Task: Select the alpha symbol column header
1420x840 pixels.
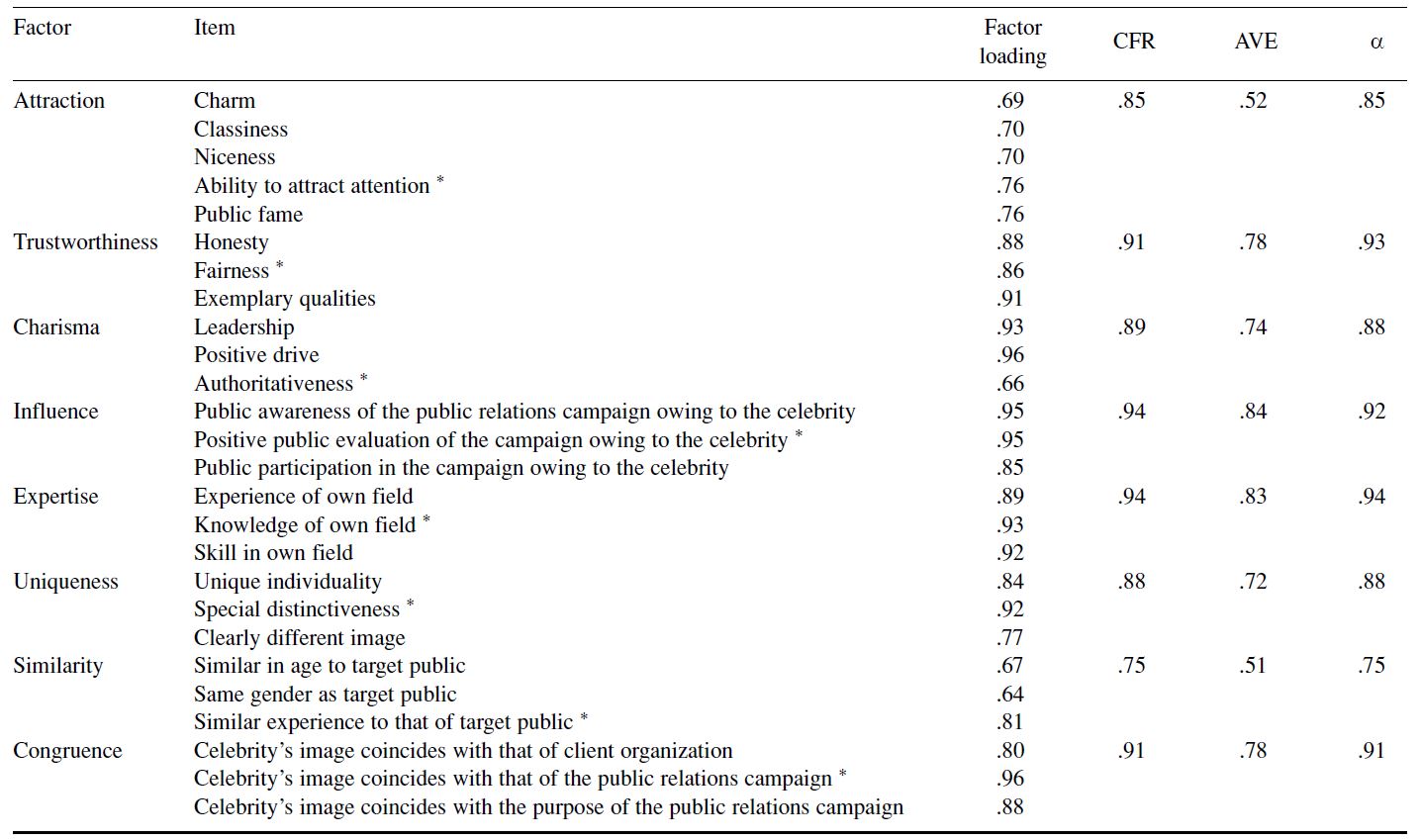Action: (1375, 43)
